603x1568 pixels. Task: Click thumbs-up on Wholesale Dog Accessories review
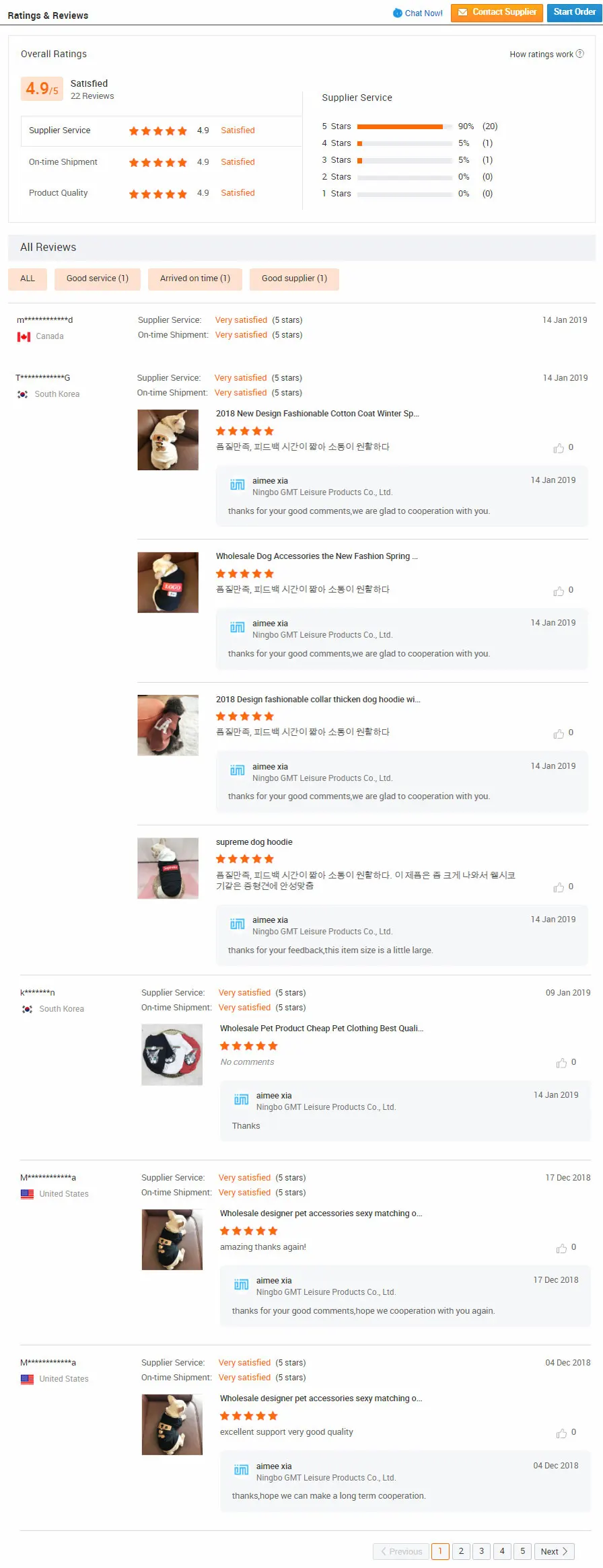(x=559, y=591)
